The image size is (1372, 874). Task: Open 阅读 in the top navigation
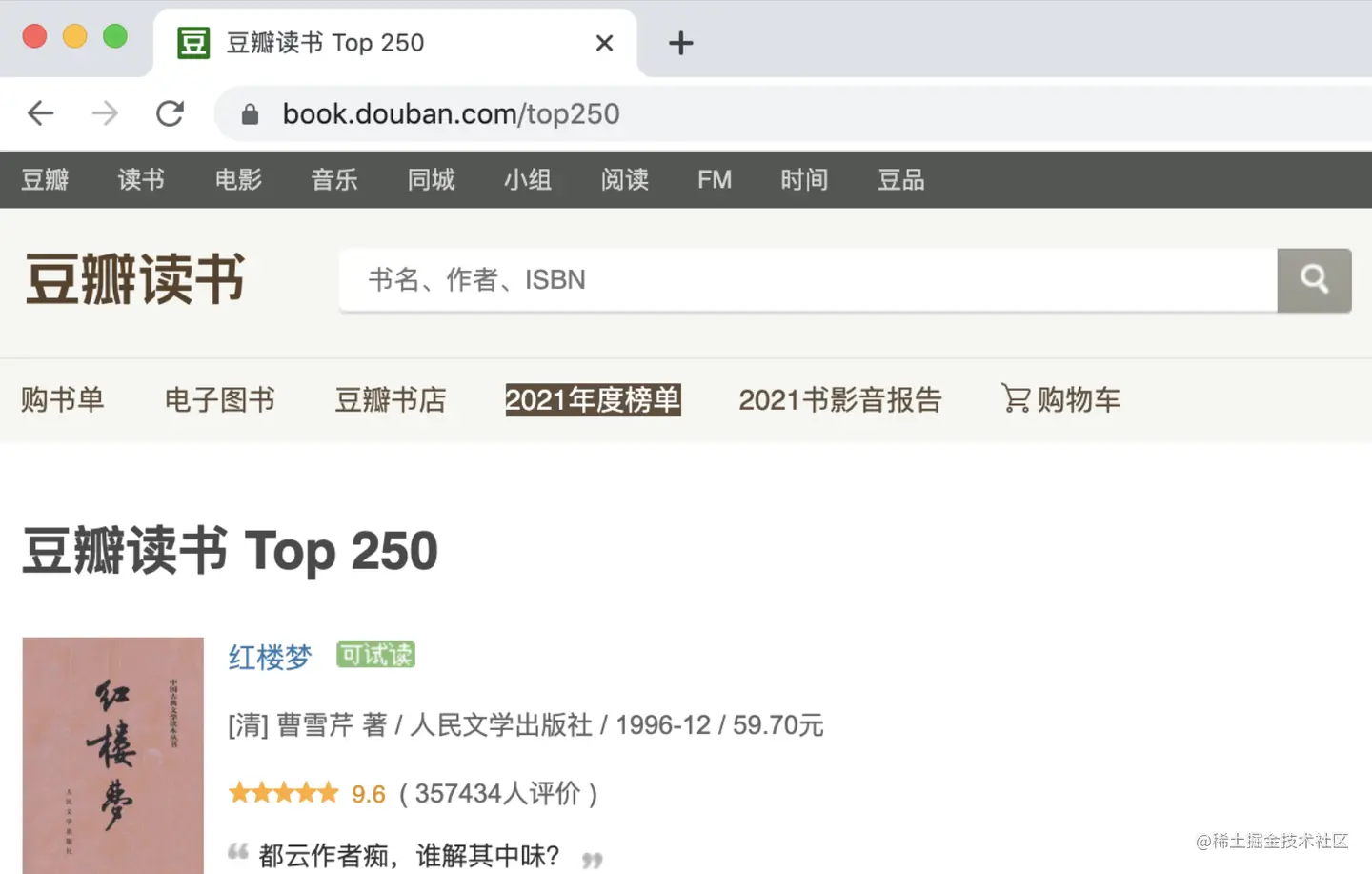pyautogui.click(x=625, y=179)
